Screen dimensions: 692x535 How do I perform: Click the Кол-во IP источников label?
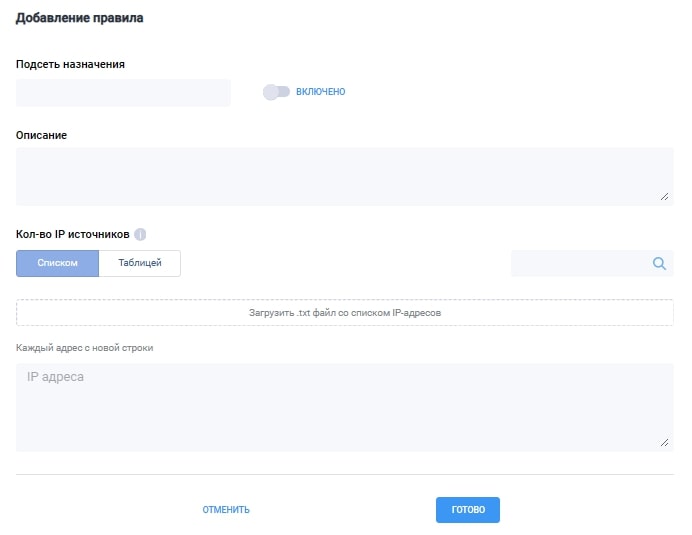[x=73, y=234]
